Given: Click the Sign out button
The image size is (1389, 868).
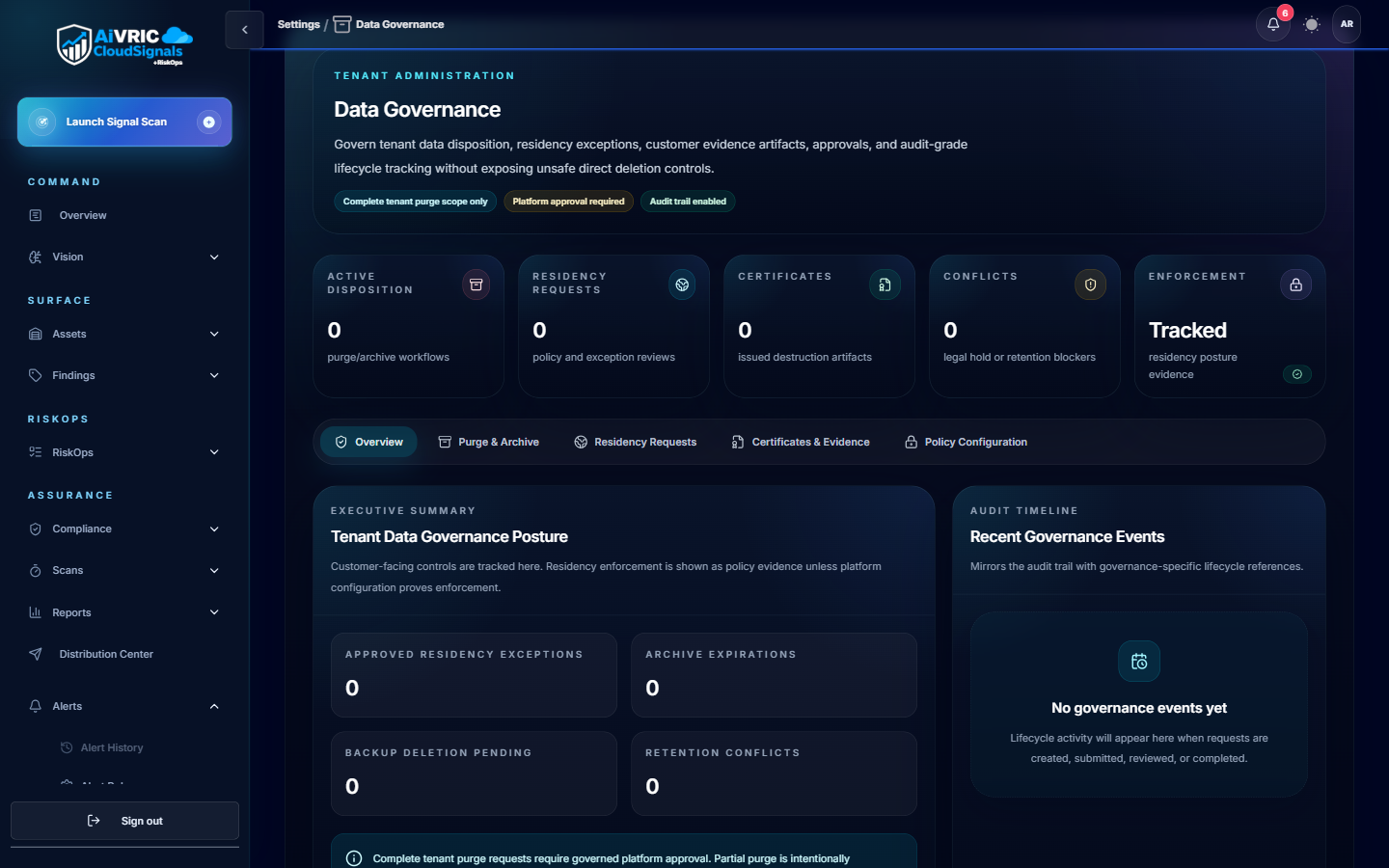Looking at the screenshot, I should 124,821.
